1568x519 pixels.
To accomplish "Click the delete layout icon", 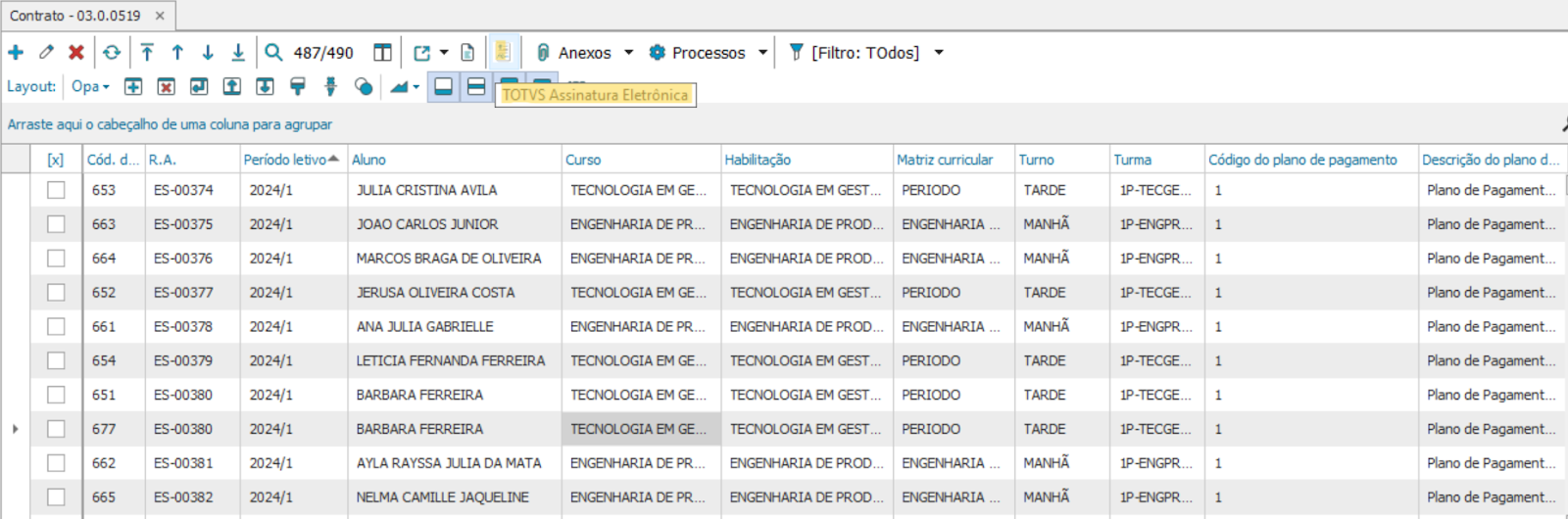I will coord(167,86).
